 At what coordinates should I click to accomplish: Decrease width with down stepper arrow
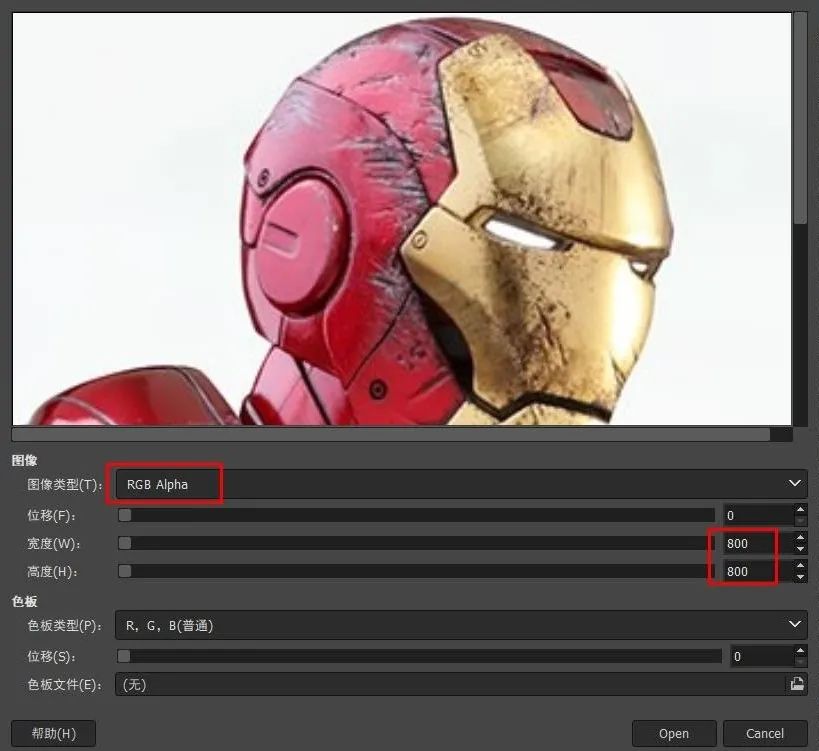[x=800, y=549]
